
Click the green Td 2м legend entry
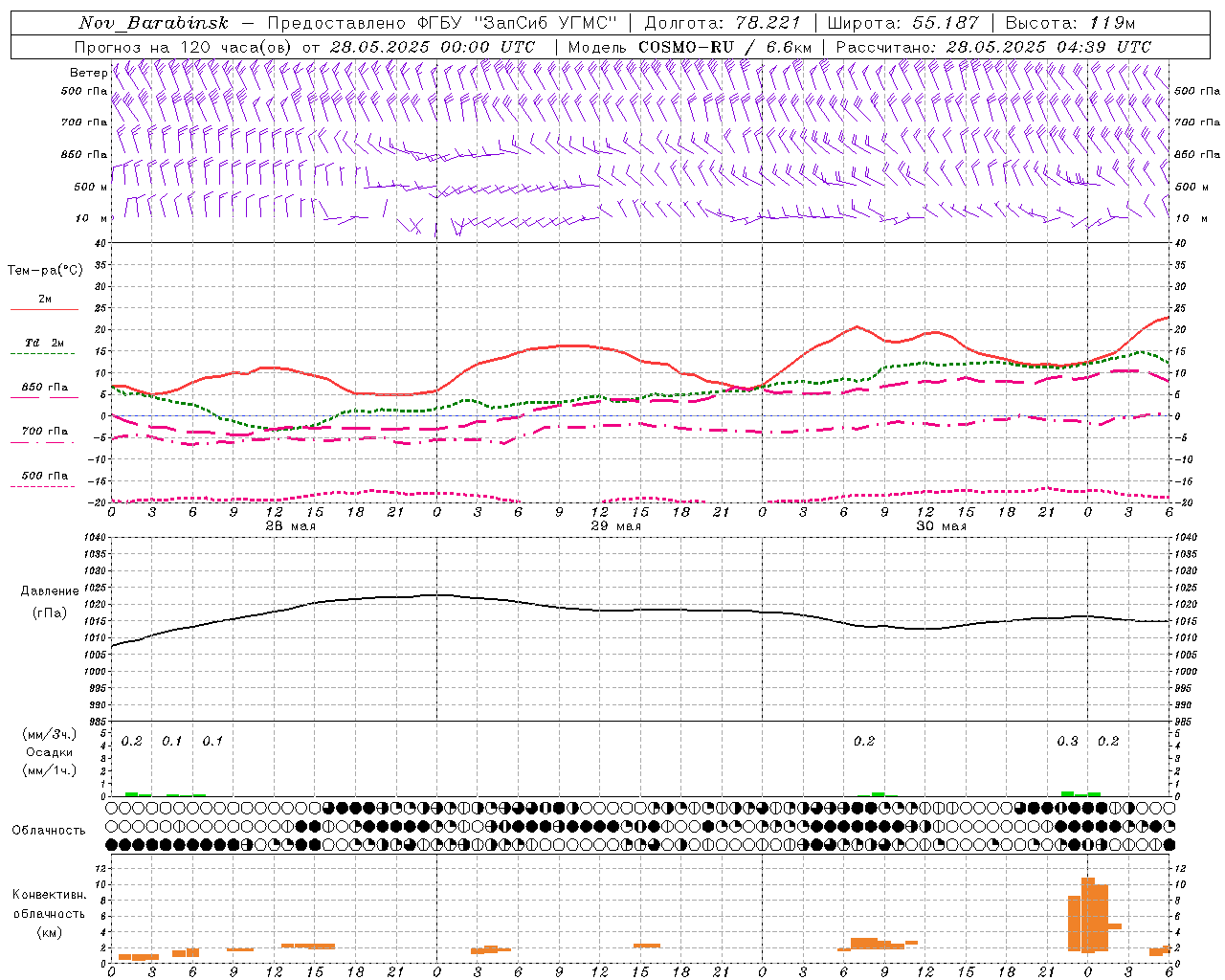pyautogui.click(x=44, y=345)
